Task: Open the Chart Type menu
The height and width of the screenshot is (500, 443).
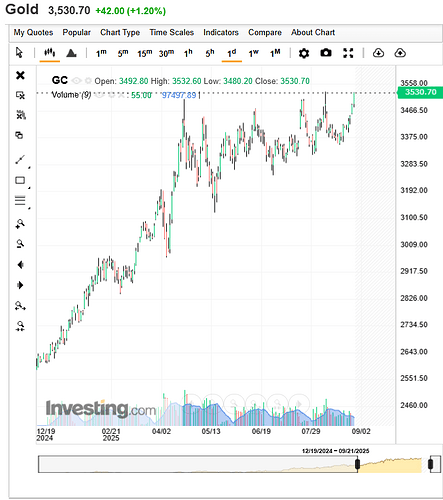Action: coord(120,32)
